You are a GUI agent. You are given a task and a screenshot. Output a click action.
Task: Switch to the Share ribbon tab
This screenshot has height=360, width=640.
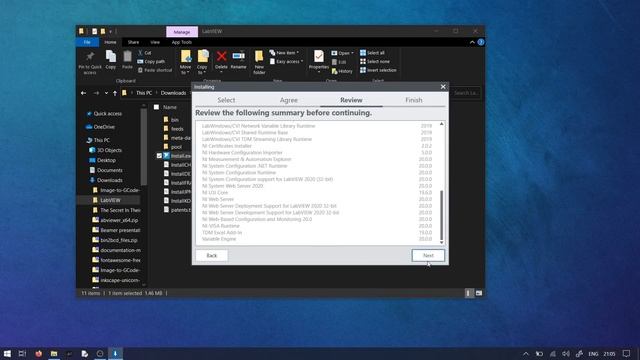click(133, 42)
